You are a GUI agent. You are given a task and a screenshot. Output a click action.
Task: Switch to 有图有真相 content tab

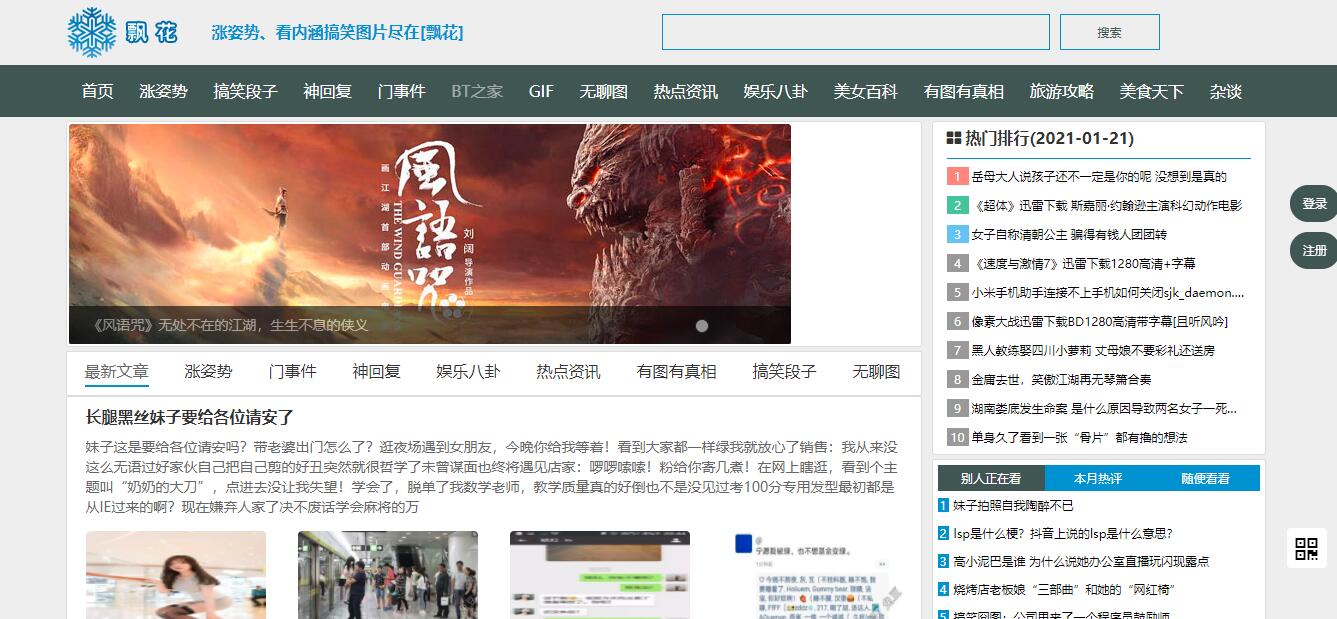pyautogui.click(x=677, y=371)
